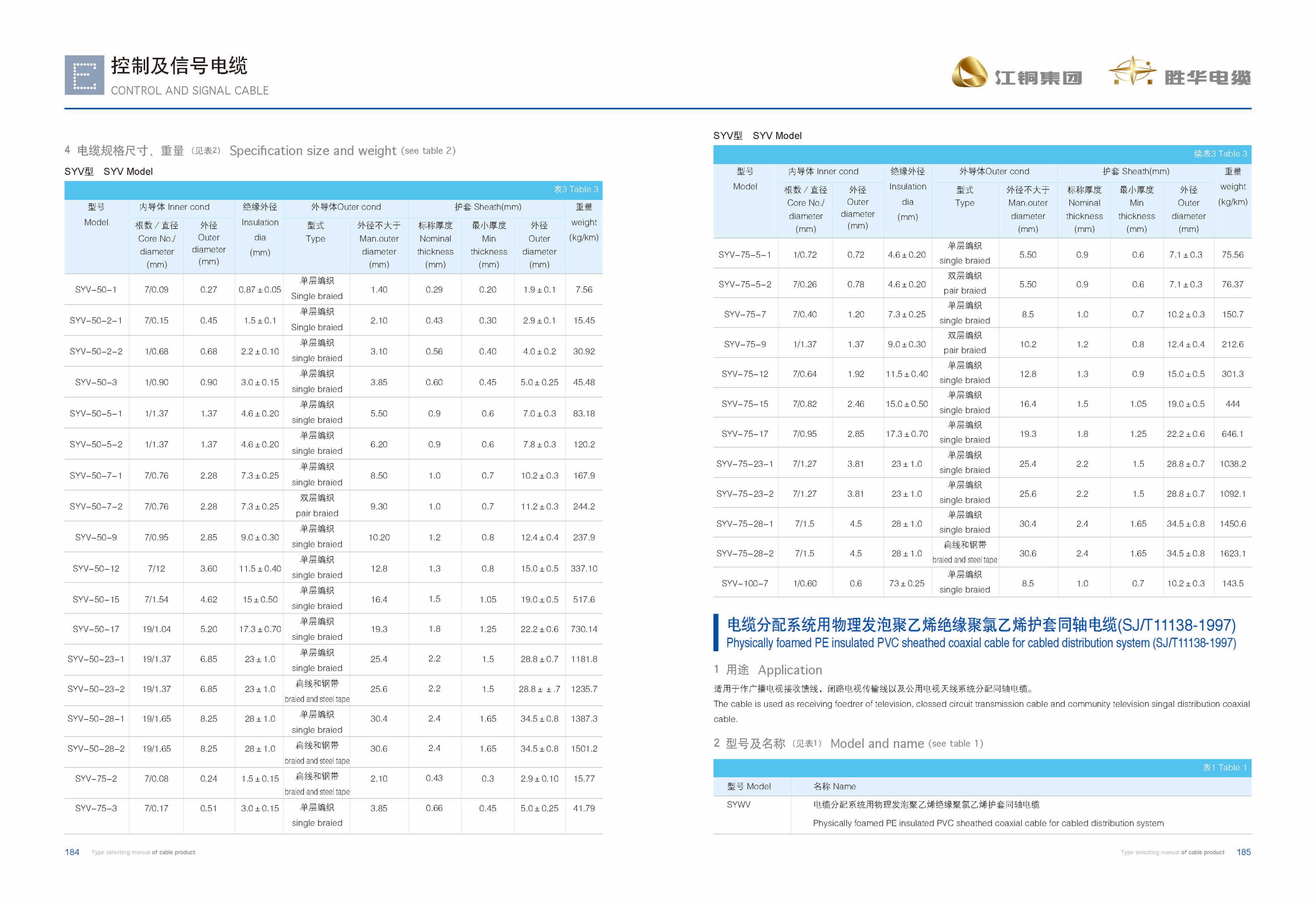Click insulation value 0.87±0.05
This screenshot has height=899, width=1316.
[260, 290]
